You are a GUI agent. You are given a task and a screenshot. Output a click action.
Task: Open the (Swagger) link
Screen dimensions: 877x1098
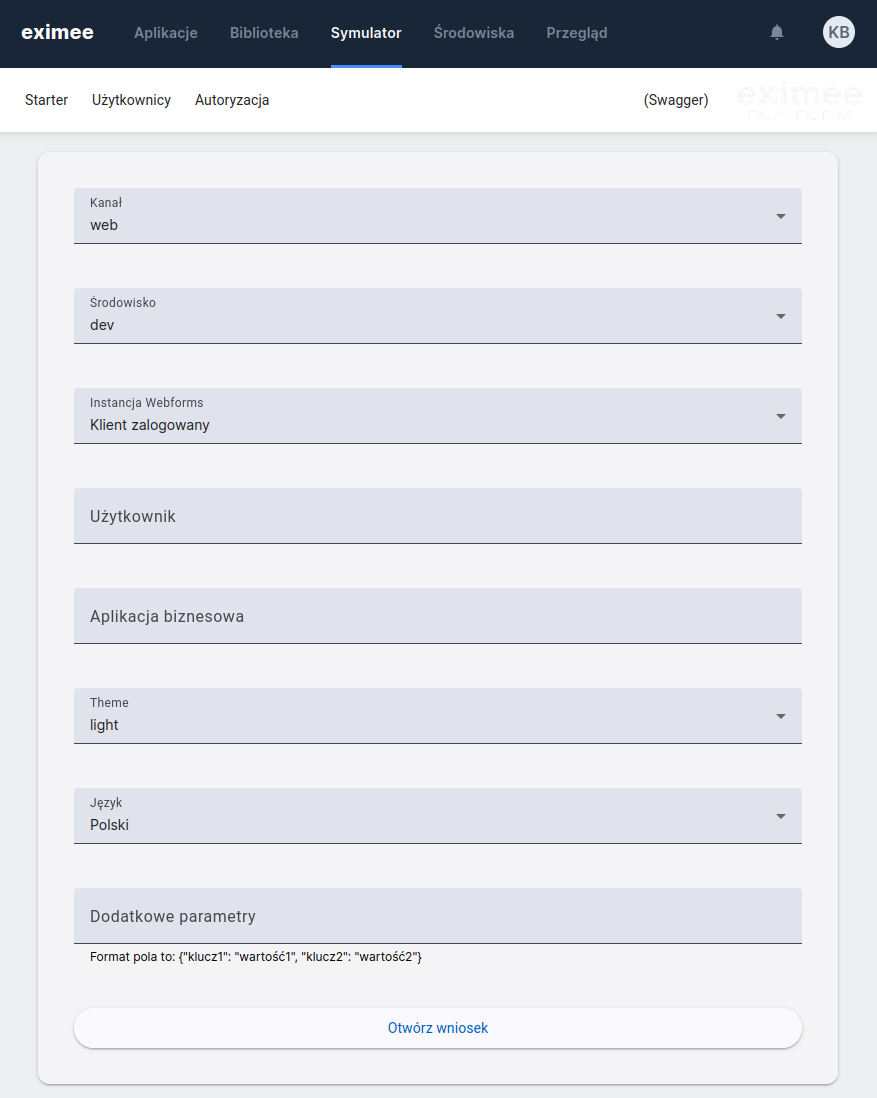coord(676,100)
